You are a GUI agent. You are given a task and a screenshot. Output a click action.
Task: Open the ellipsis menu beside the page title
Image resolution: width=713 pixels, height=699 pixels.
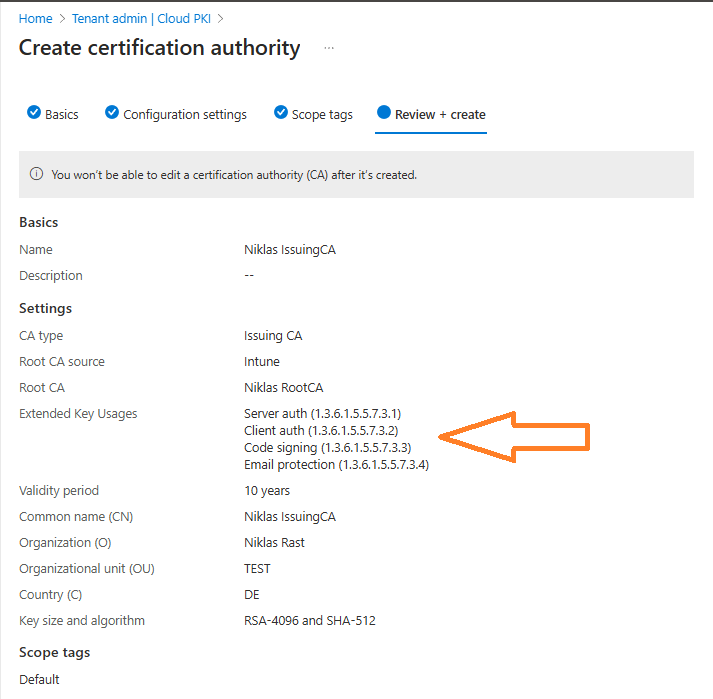click(329, 48)
